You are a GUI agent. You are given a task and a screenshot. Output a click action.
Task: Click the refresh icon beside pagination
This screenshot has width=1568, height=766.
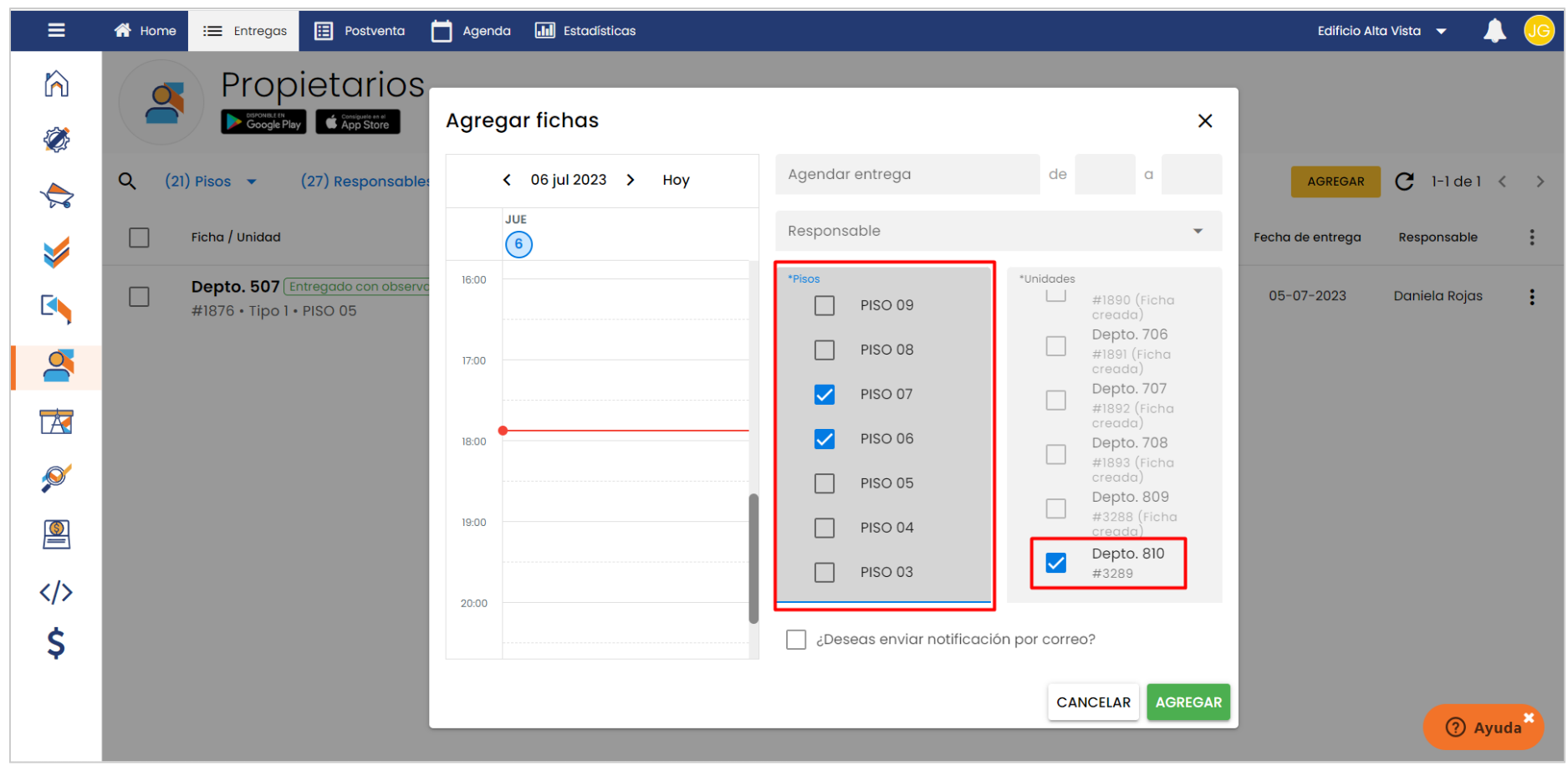click(x=1404, y=181)
